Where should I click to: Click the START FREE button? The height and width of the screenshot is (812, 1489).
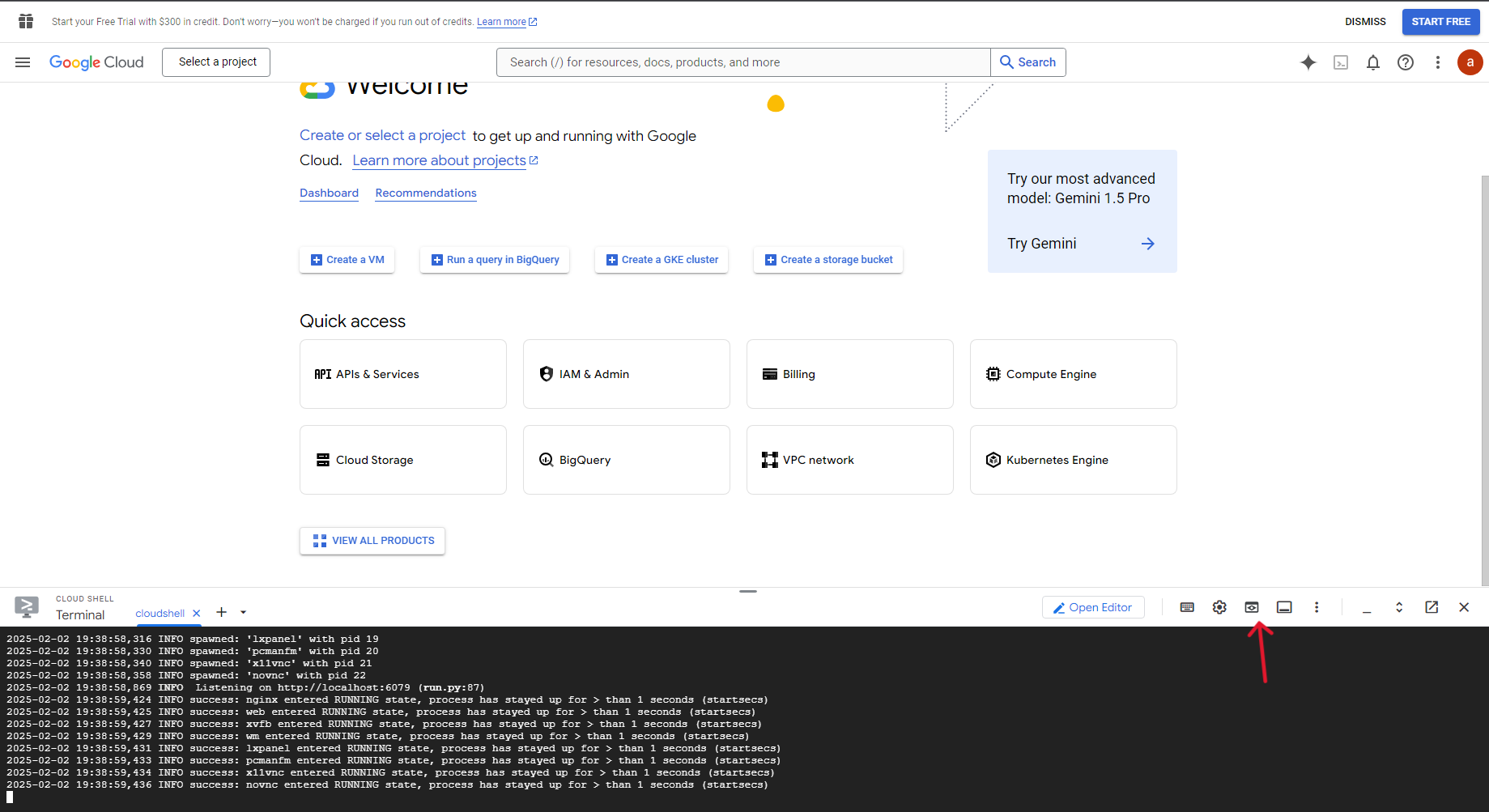(x=1441, y=22)
